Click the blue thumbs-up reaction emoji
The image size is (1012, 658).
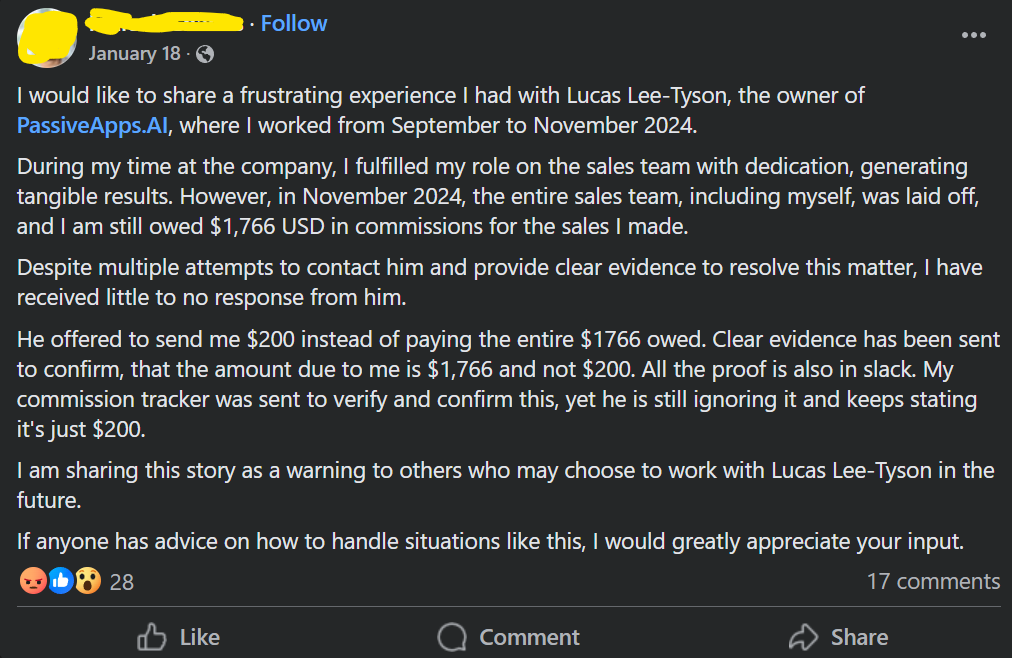(60, 581)
